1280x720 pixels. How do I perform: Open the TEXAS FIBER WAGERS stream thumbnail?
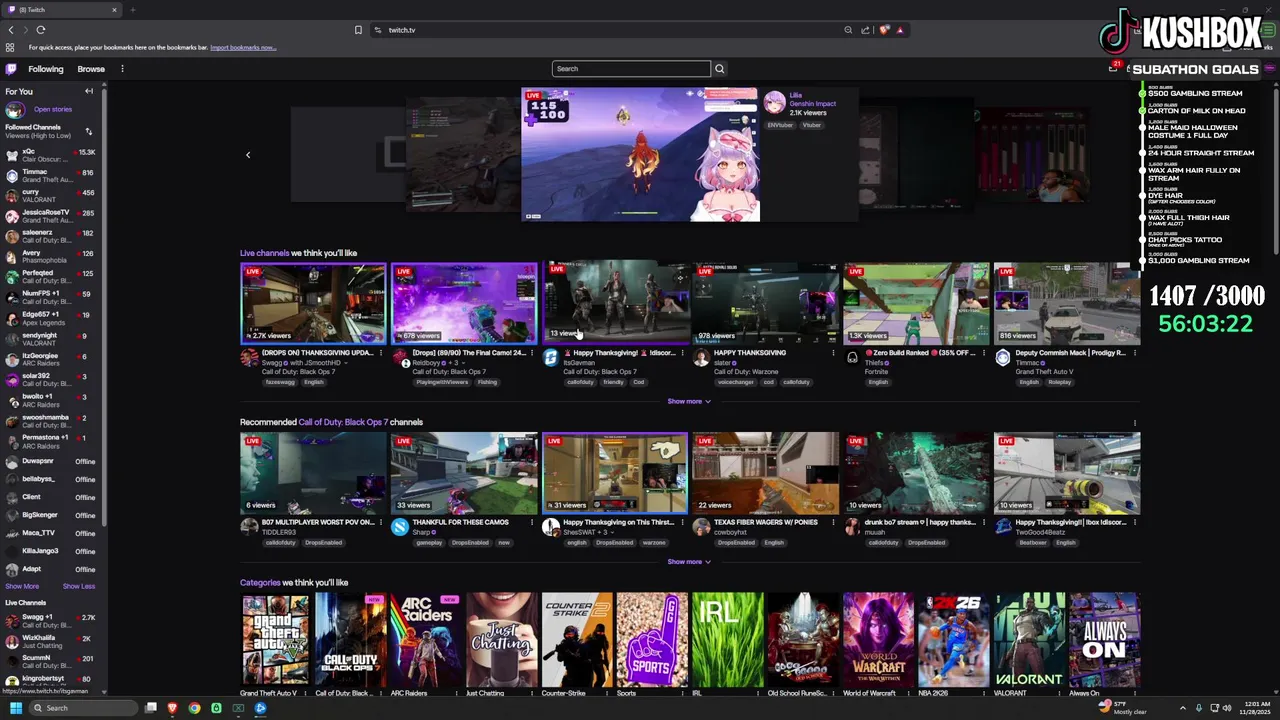coord(765,473)
